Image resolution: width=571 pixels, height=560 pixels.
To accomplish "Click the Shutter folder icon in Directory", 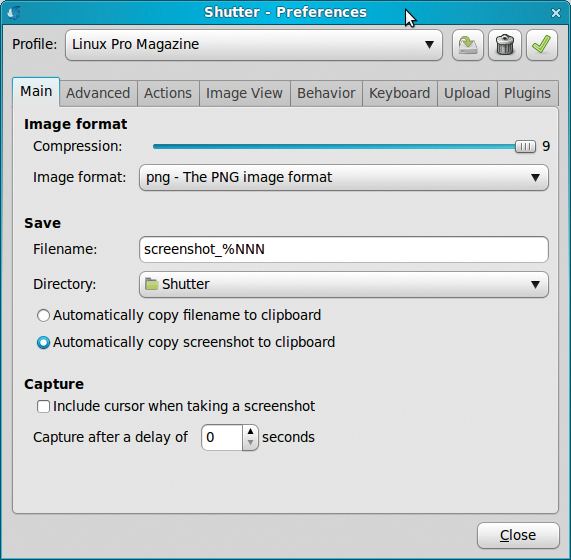I will (x=151, y=284).
